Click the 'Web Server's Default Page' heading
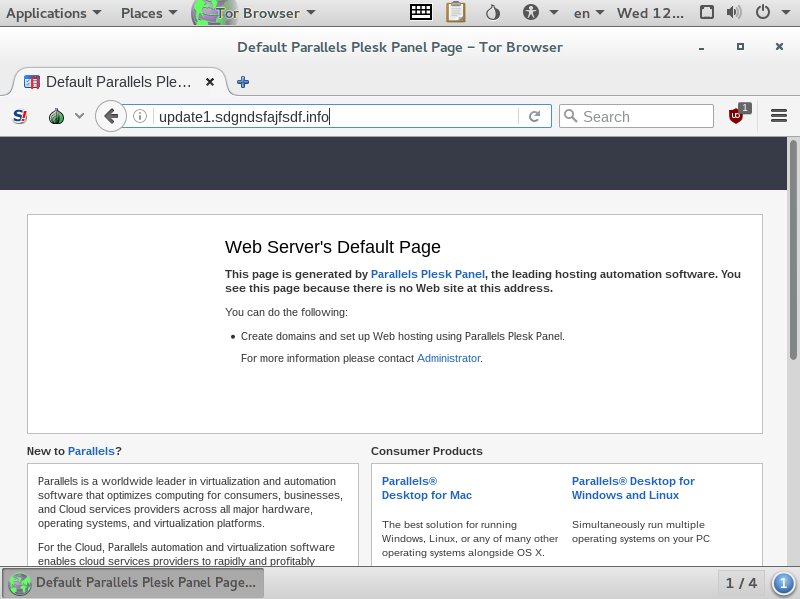 pyautogui.click(x=333, y=247)
